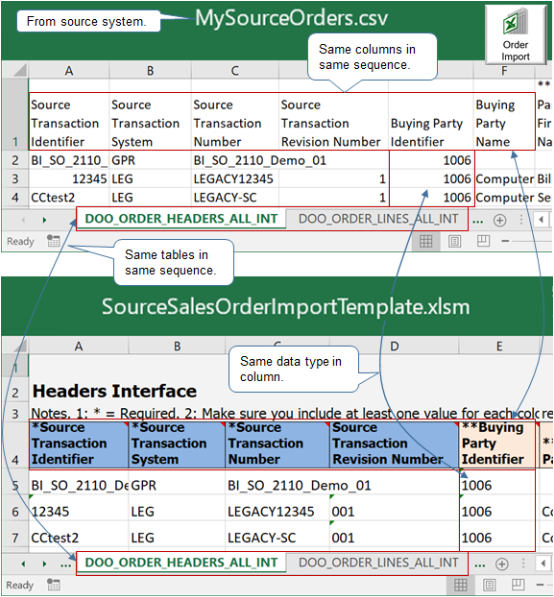Click the Notes row text in template row 3

pos(286,413)
